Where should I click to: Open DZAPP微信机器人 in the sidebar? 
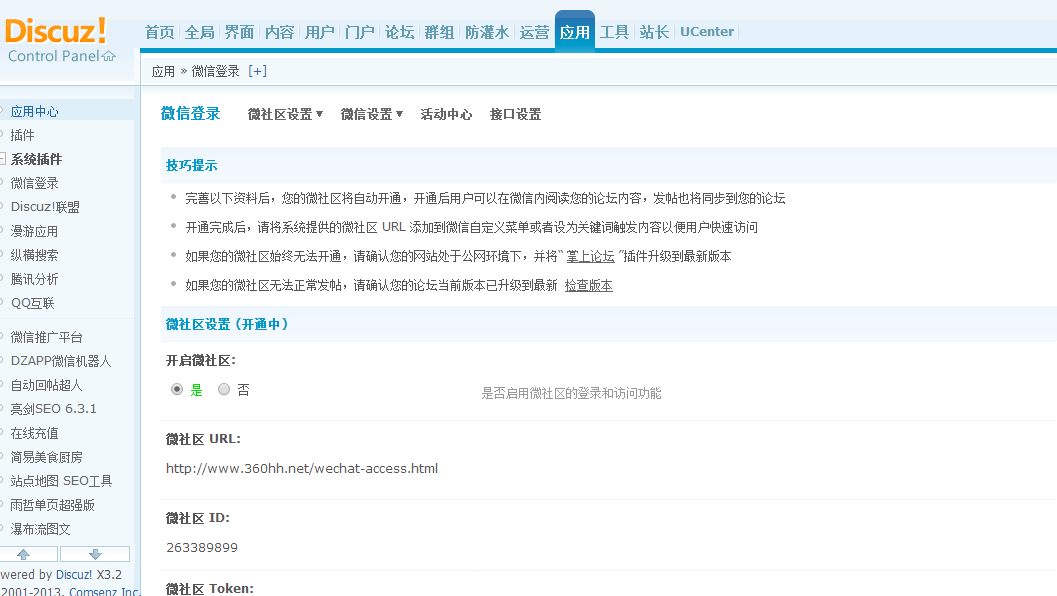click(x=61, y=361)
